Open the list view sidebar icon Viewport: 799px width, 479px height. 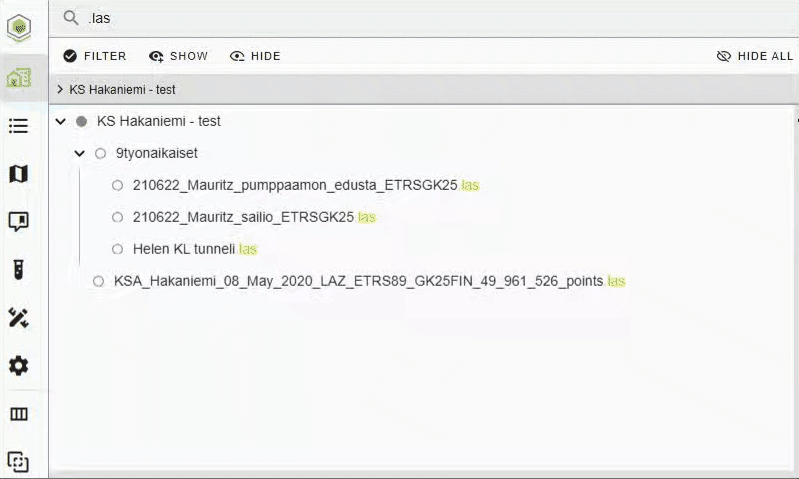(18, 125)
